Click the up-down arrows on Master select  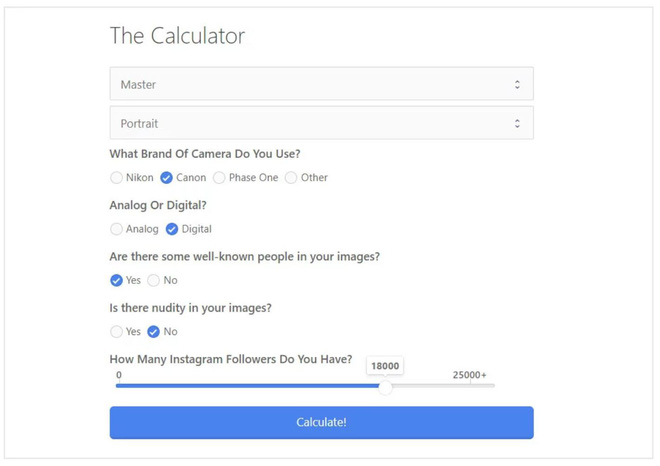517,84
